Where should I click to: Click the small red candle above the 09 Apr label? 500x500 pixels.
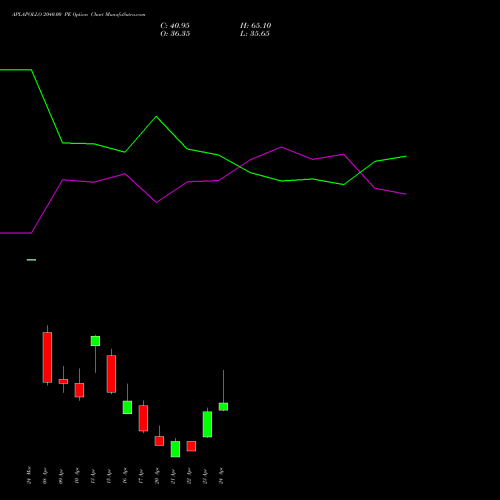[63, 381]
